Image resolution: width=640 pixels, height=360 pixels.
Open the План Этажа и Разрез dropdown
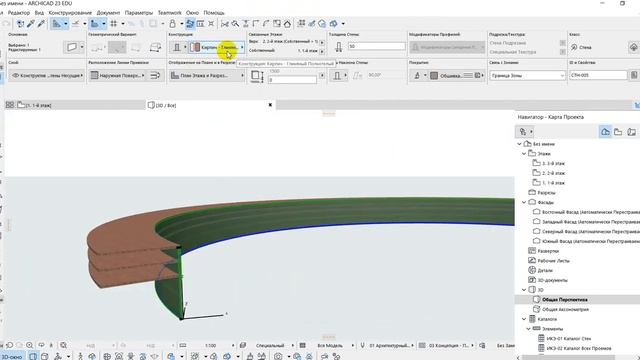click(207, 76)
